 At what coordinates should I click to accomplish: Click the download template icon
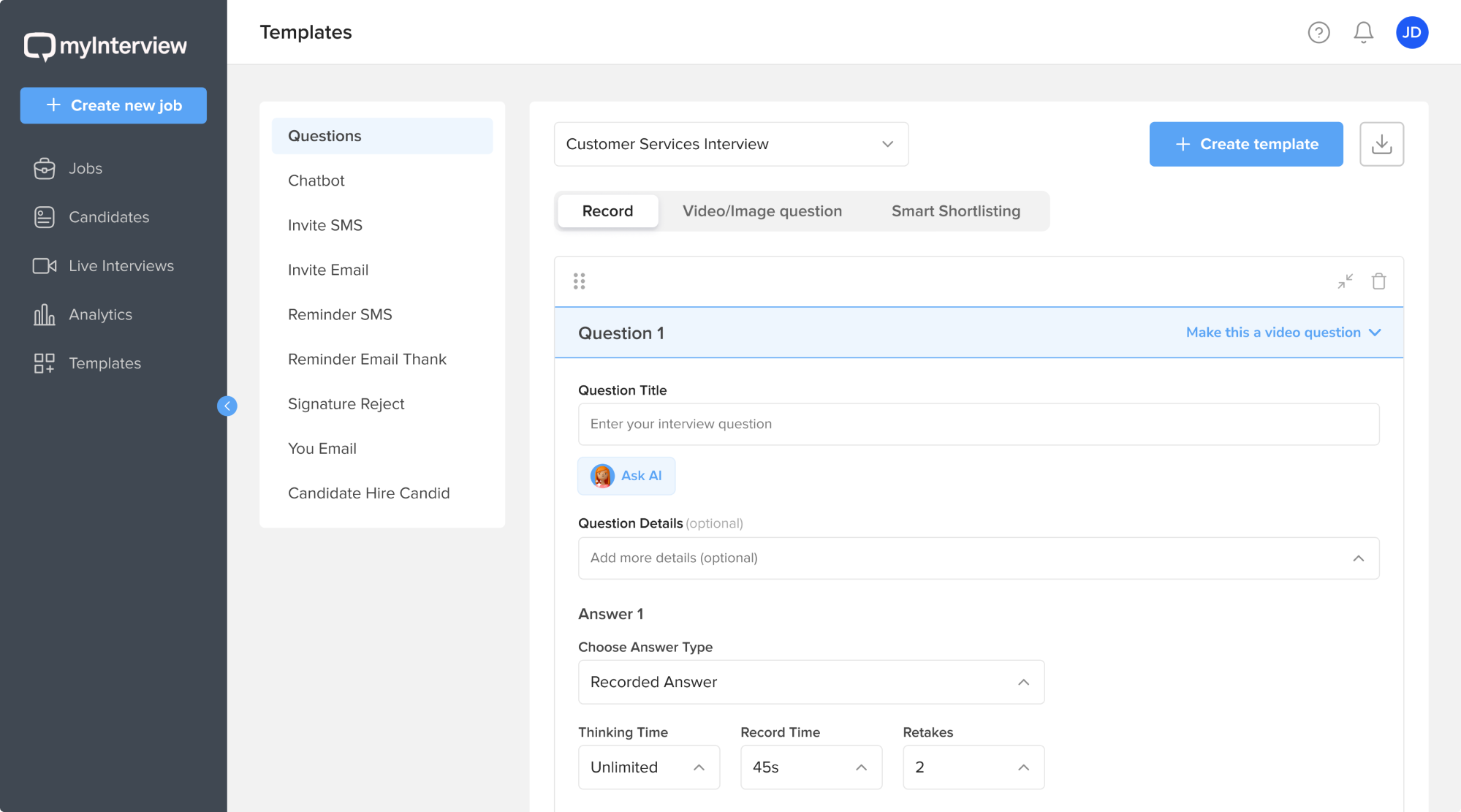tap(1381, 144)
